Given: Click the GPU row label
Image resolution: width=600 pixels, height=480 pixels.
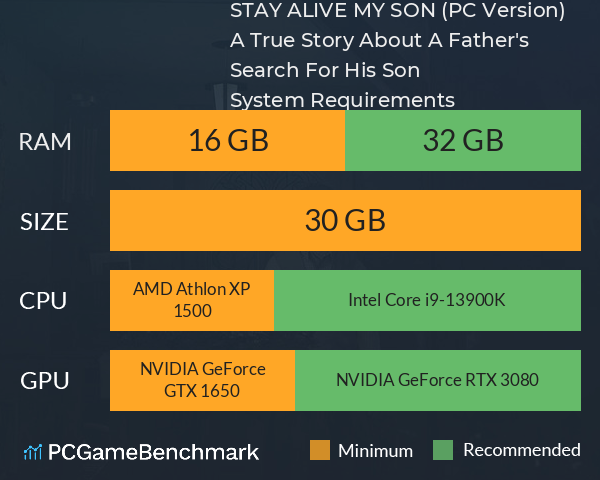Looking at the screenshot, I should coord(44,380).
